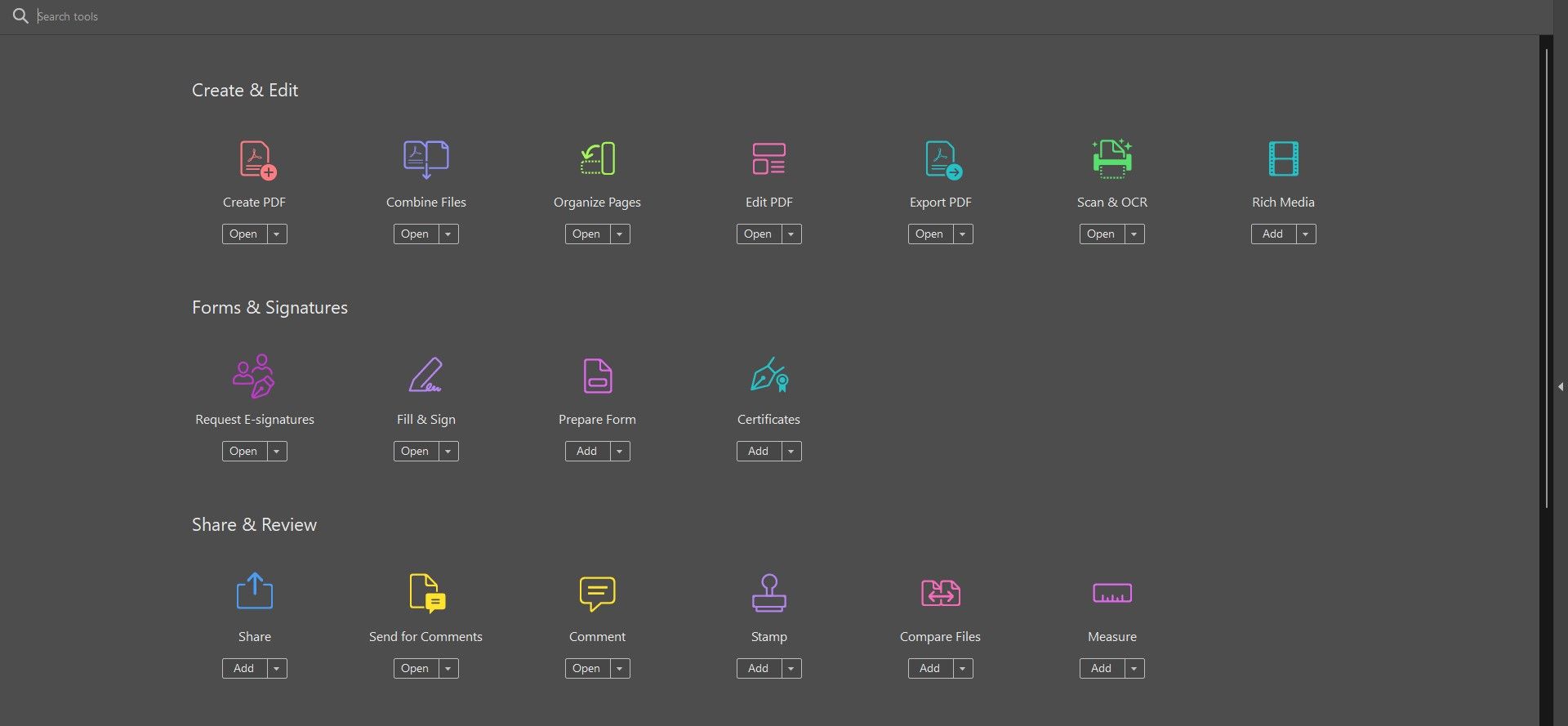The height and width of the screenshot is (726, 1568).
Task: Click the Share & Review section heading
Action: click(254, 525)
